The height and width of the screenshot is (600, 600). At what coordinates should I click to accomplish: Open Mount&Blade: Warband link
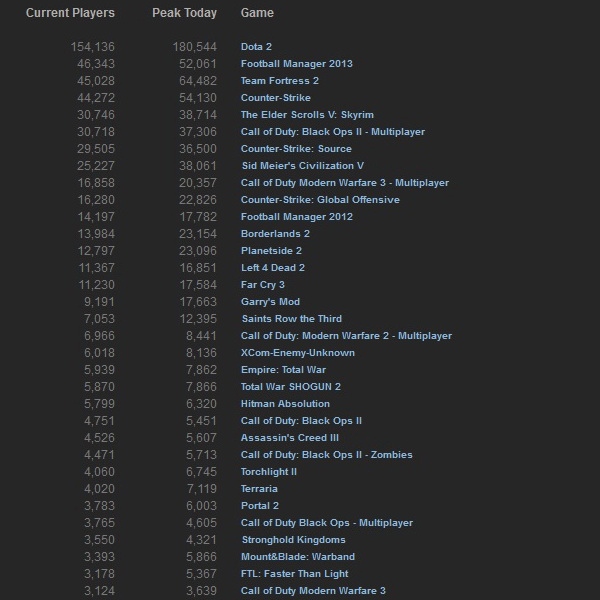point(297,556)
